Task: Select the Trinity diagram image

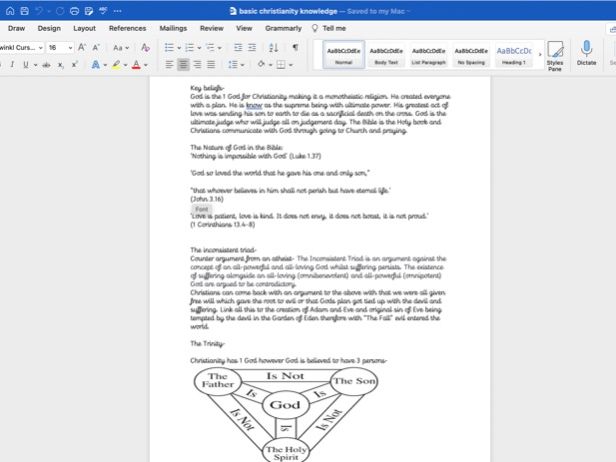Action: pos(286,414)
